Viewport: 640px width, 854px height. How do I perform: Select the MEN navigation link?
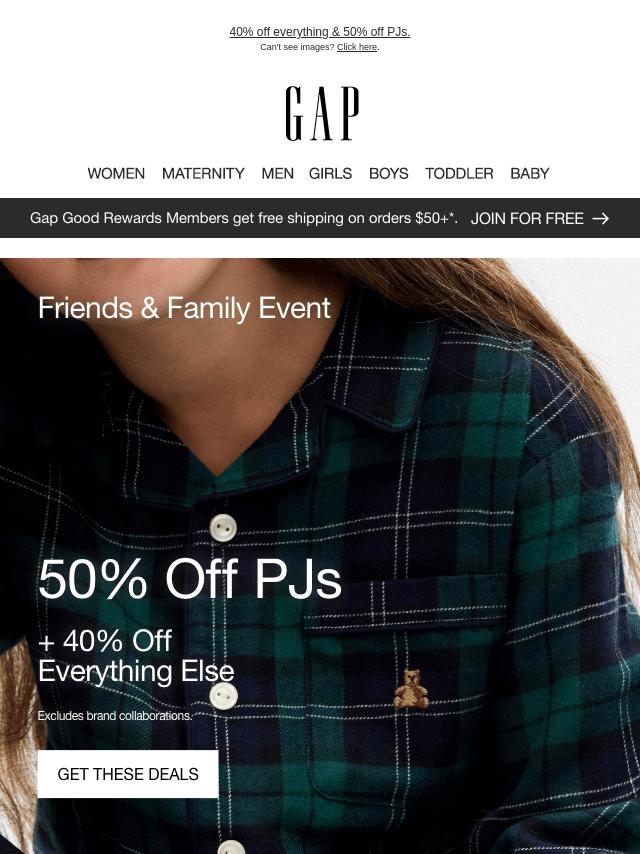[x=277, y=173]
